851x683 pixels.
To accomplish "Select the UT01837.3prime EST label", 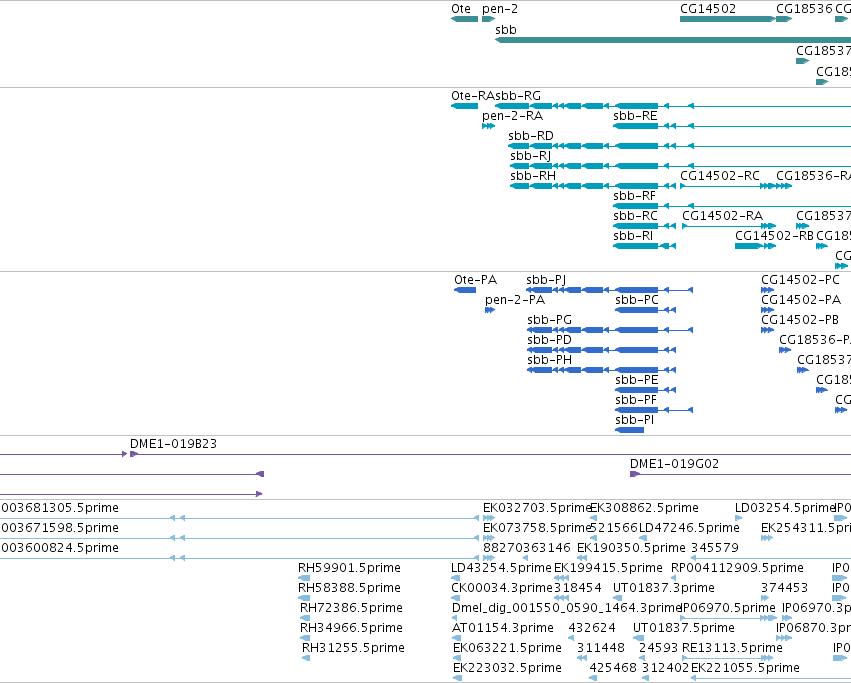I will pos(664,588).
